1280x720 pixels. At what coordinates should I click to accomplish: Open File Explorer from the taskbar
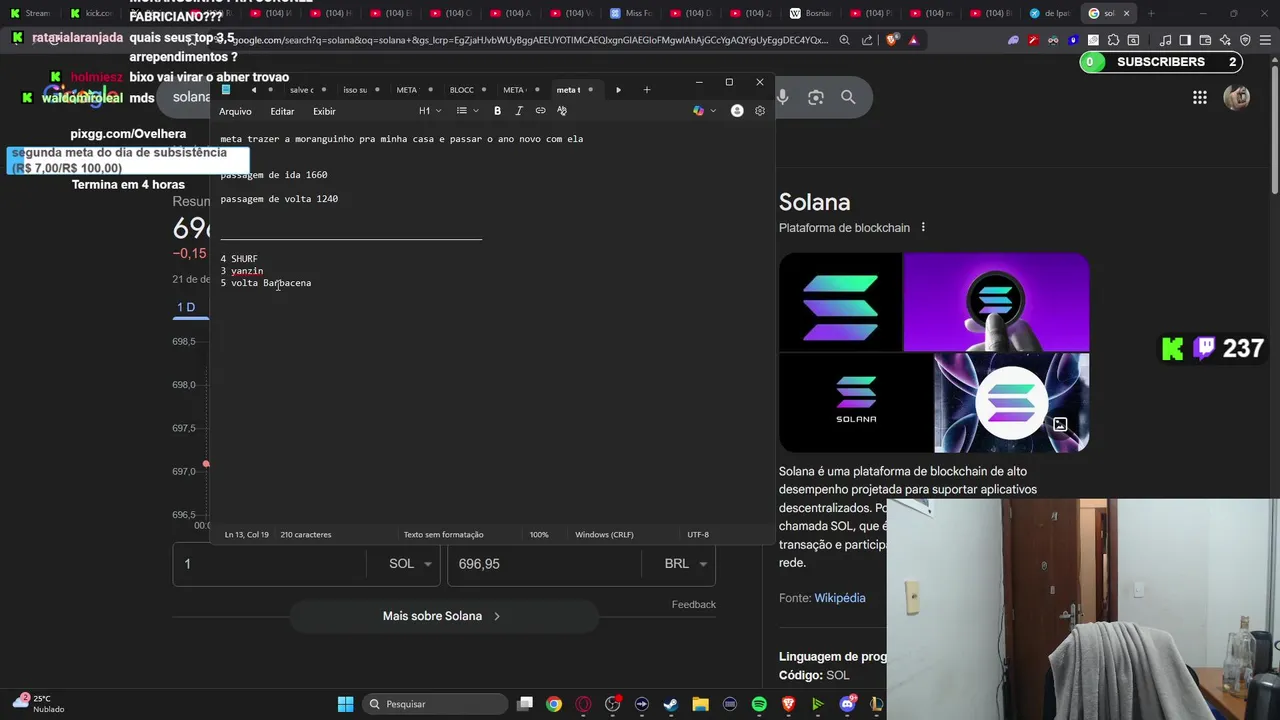pos(700,704)
